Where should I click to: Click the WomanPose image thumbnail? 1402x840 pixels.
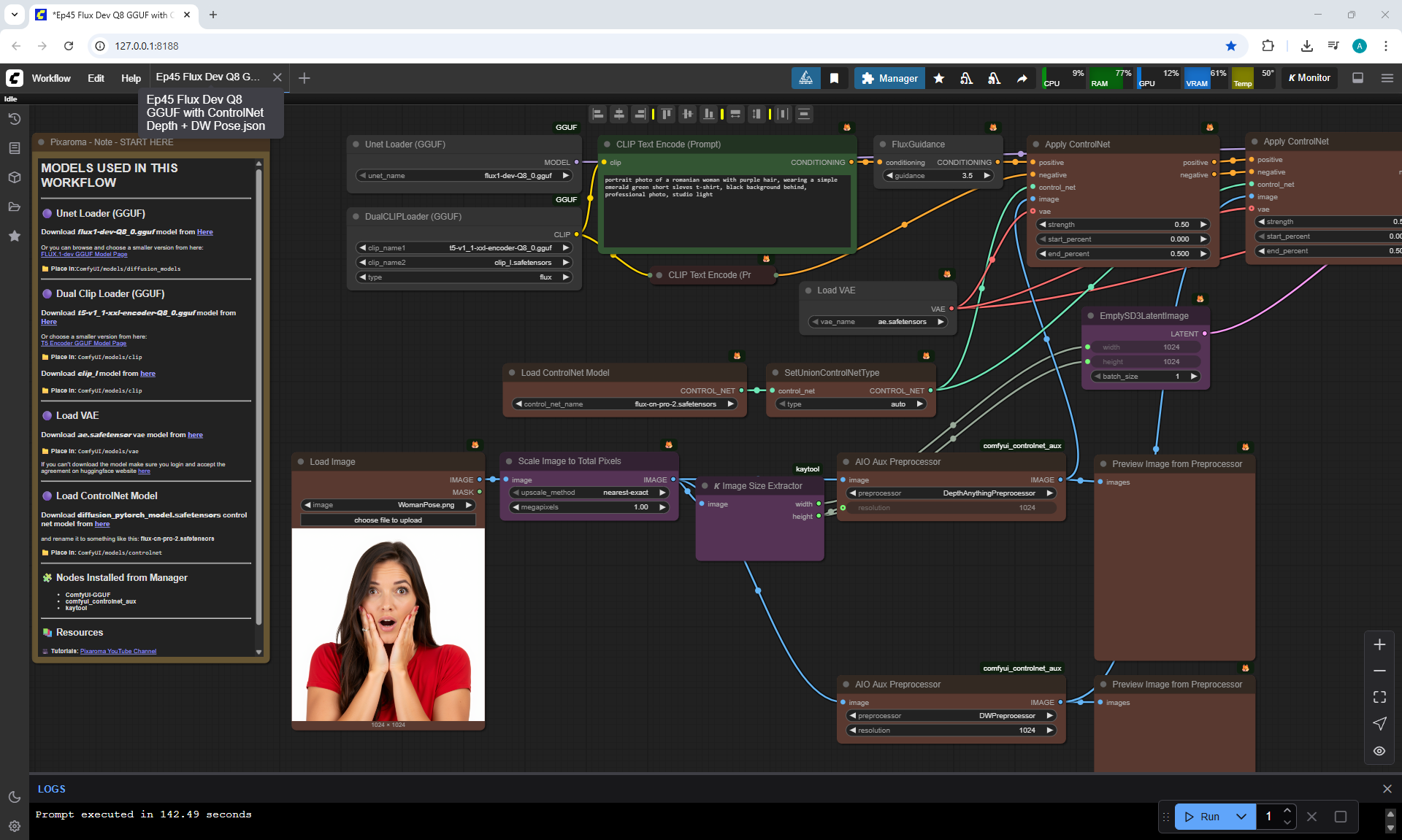click(388, 625)
